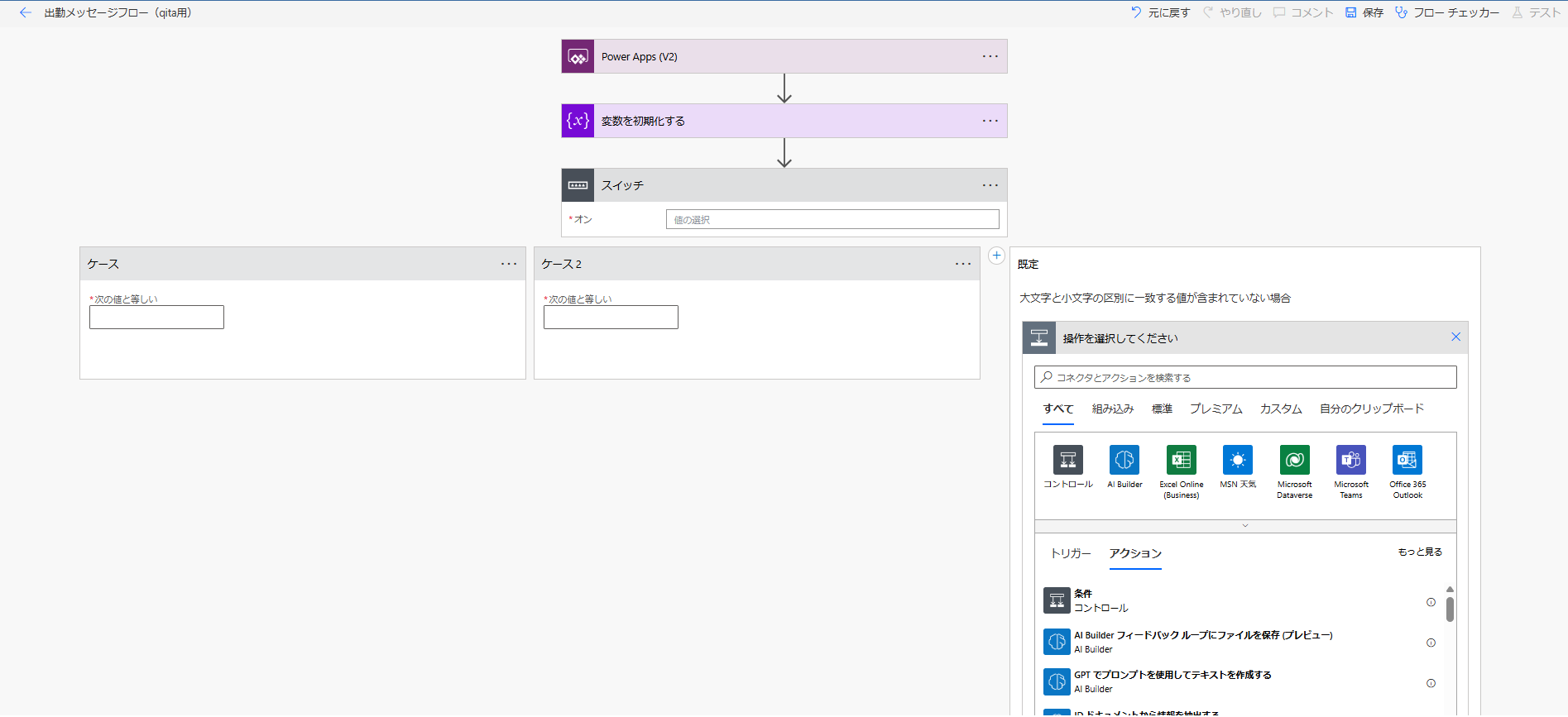1568x717 pixels.
Task: Click the オン value selection field
Action: pos(832,219)
